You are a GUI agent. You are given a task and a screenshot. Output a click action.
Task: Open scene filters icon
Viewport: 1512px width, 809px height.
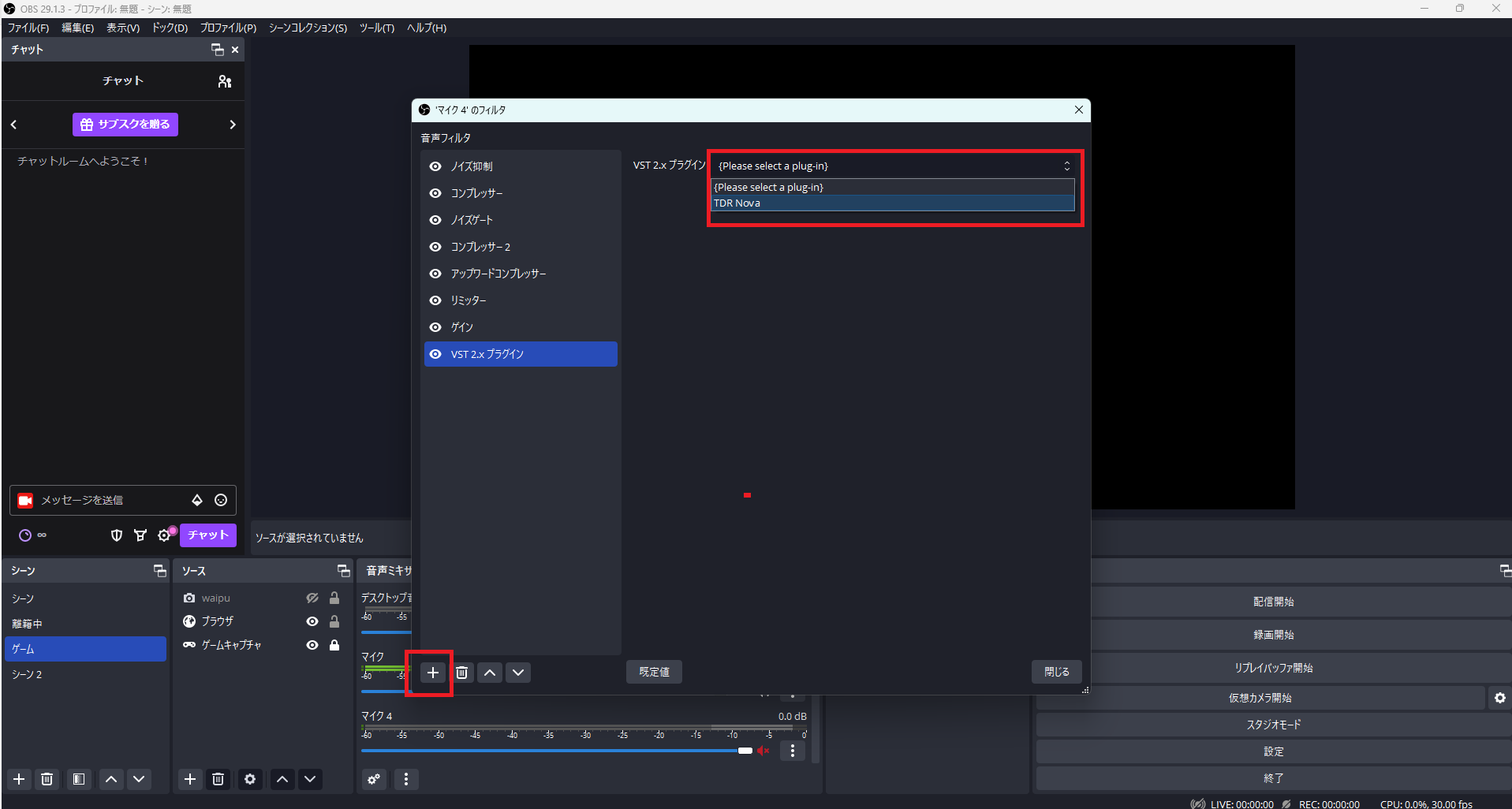[x=79, y=779]
